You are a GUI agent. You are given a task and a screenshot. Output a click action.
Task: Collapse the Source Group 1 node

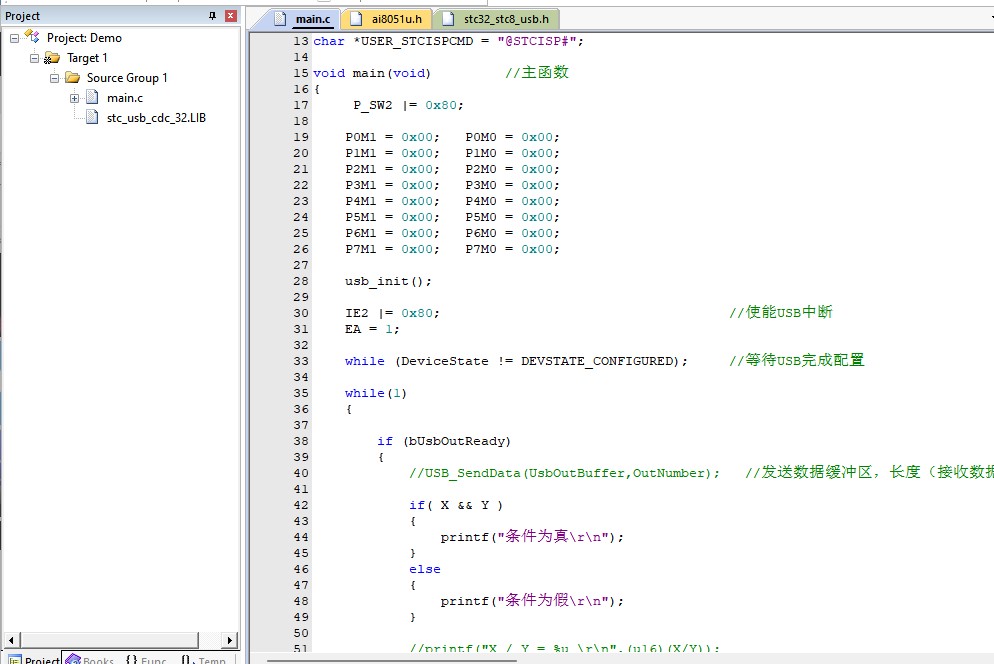(x=55, y=78)
